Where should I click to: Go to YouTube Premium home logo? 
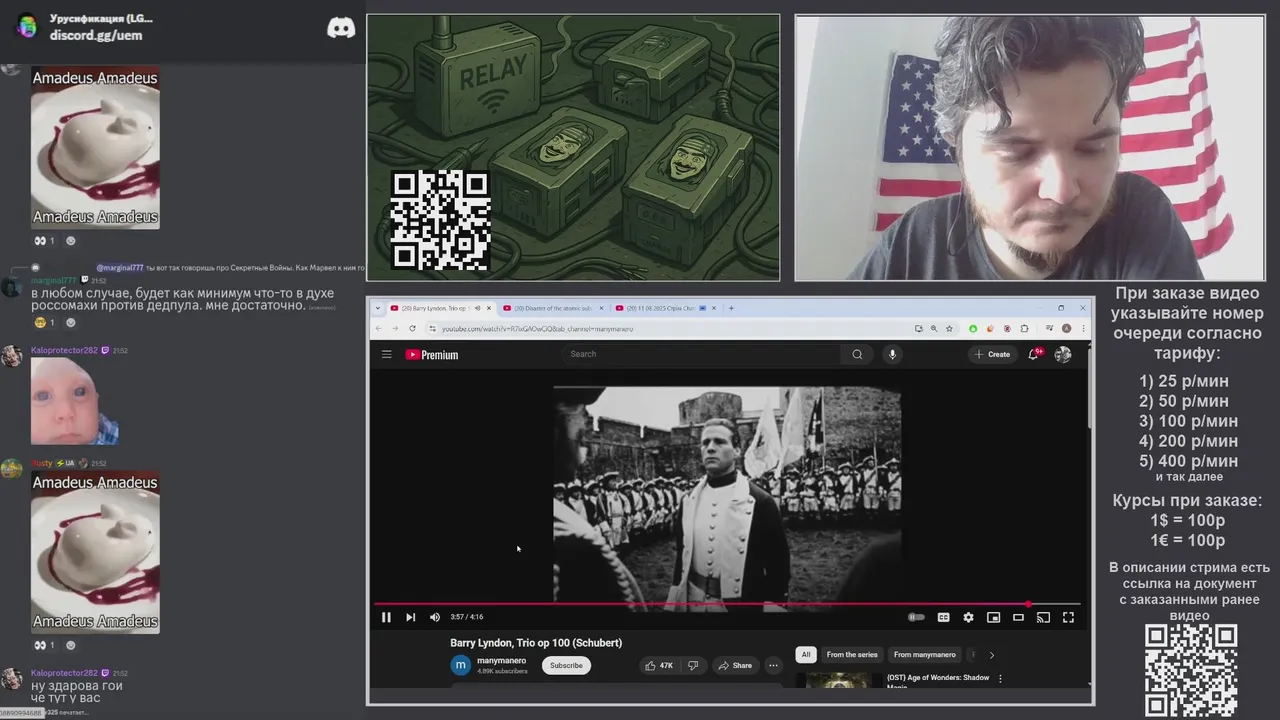tap(432, 355)
